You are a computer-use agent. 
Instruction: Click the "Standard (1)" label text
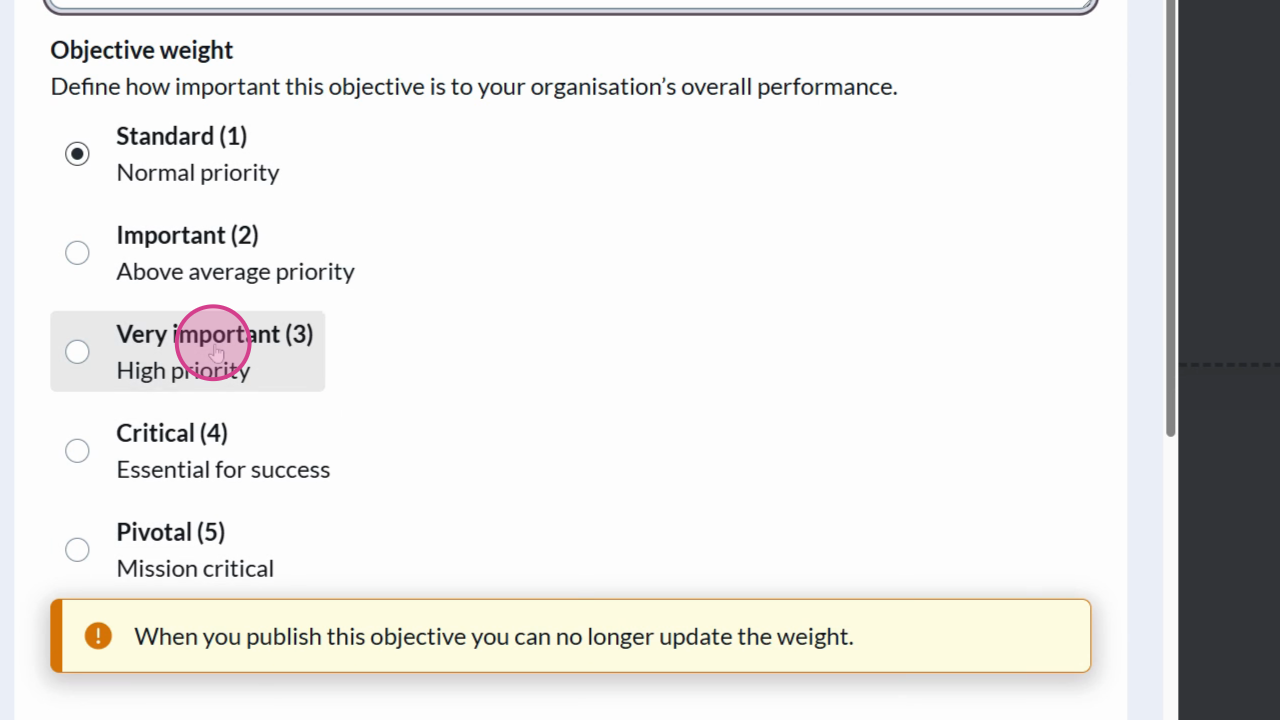181,136
